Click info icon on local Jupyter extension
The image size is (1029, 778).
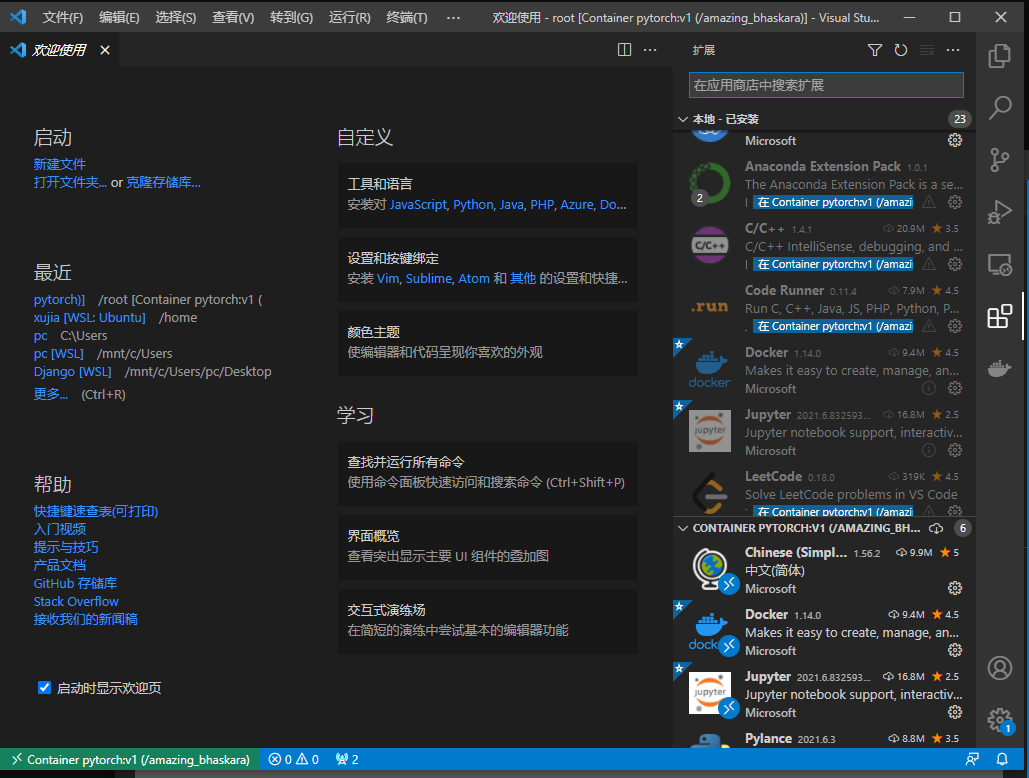929,450
